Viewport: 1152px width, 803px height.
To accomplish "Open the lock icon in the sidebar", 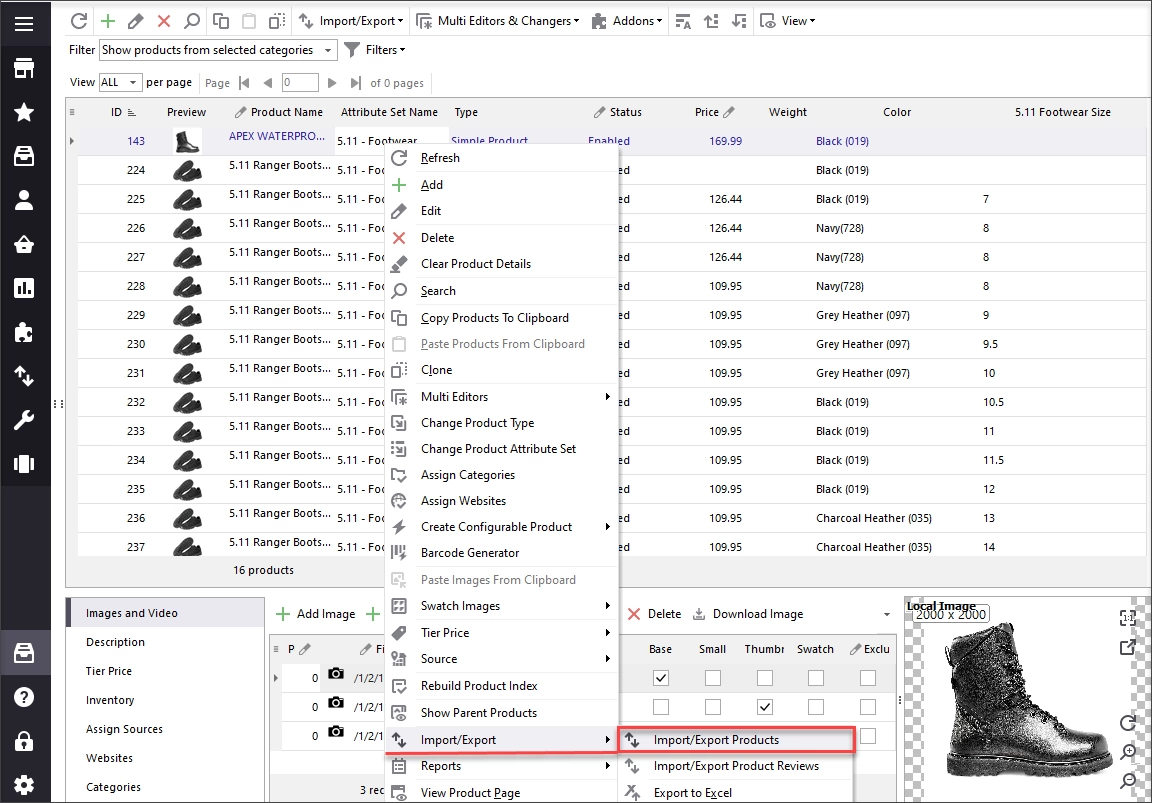I will 24,741.
